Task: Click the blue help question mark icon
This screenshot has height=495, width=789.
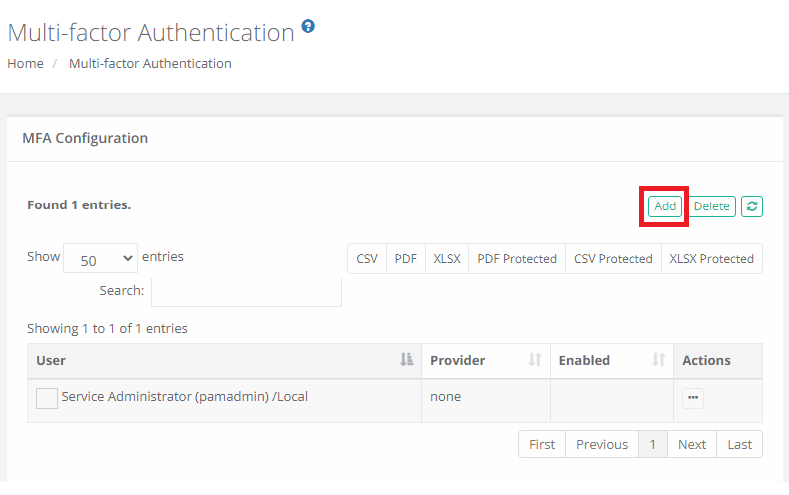Action: pos(308,26)
